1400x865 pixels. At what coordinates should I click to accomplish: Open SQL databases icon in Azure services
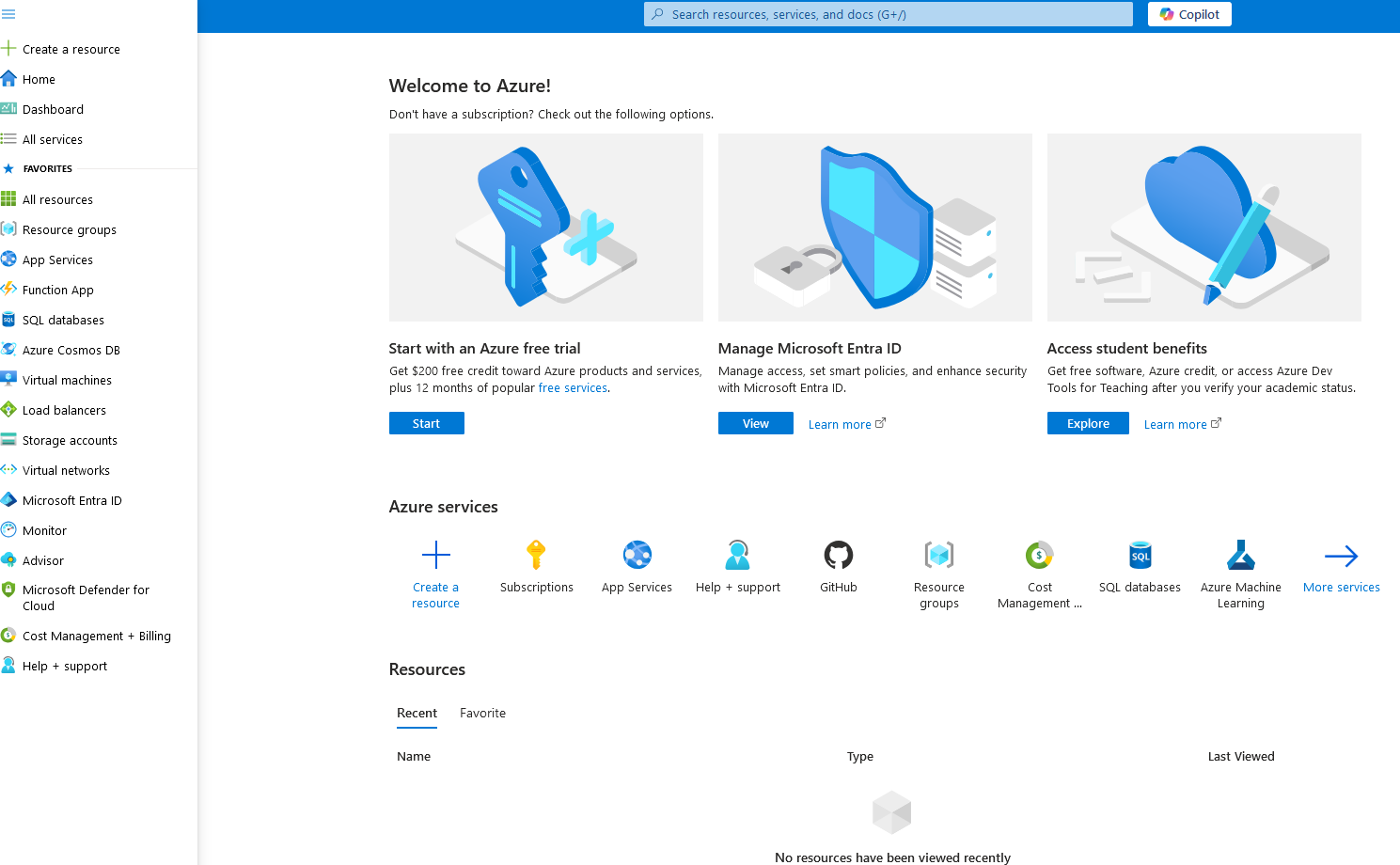1140,555
